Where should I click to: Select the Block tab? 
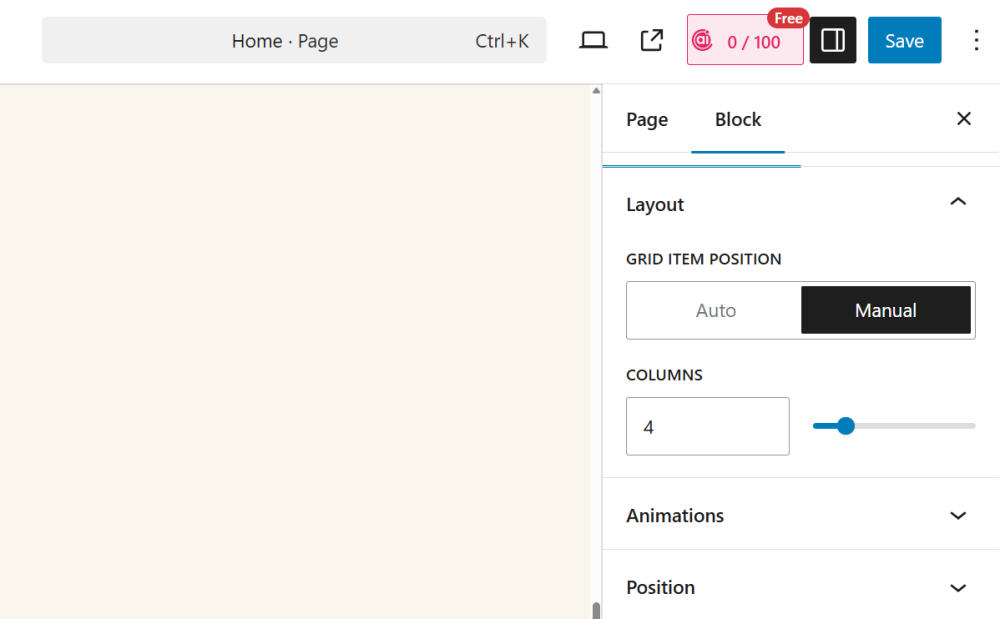pos(738,120)
